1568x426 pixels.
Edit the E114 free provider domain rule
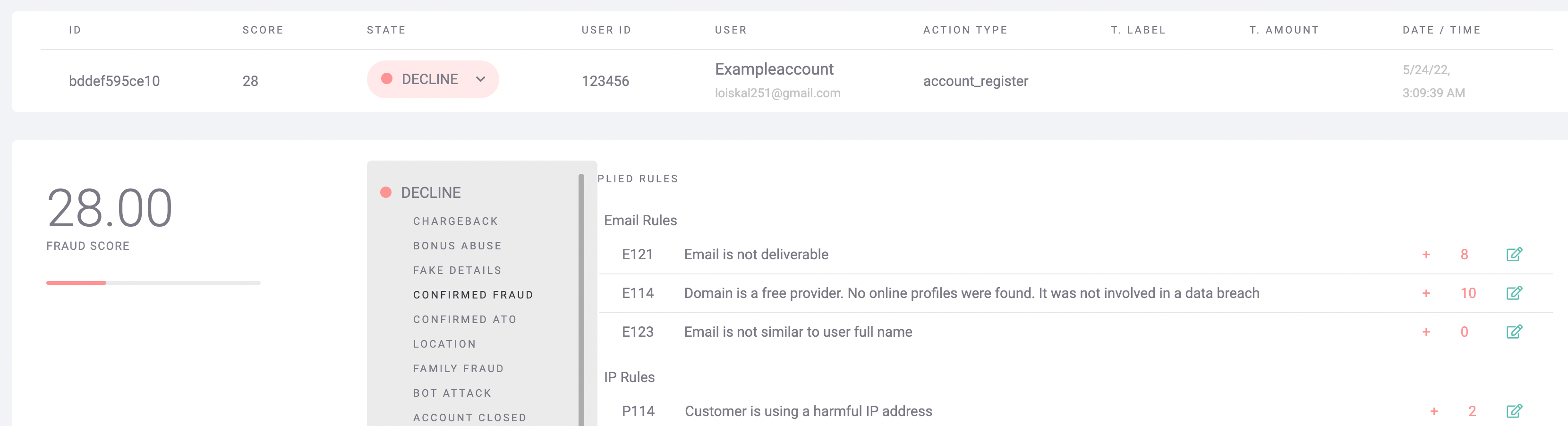[x=1514, y=293]
